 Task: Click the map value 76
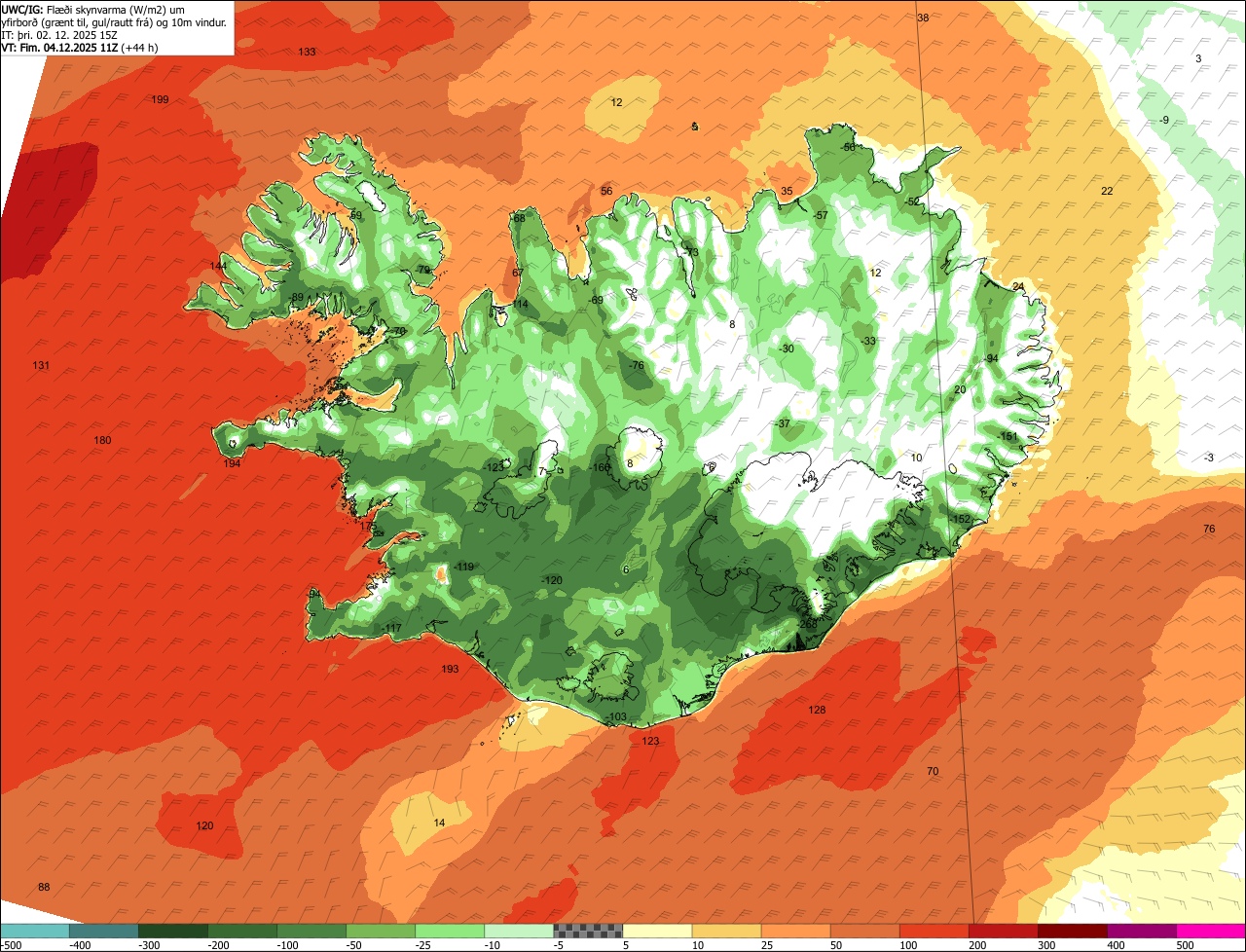[x=1209, y=529]
